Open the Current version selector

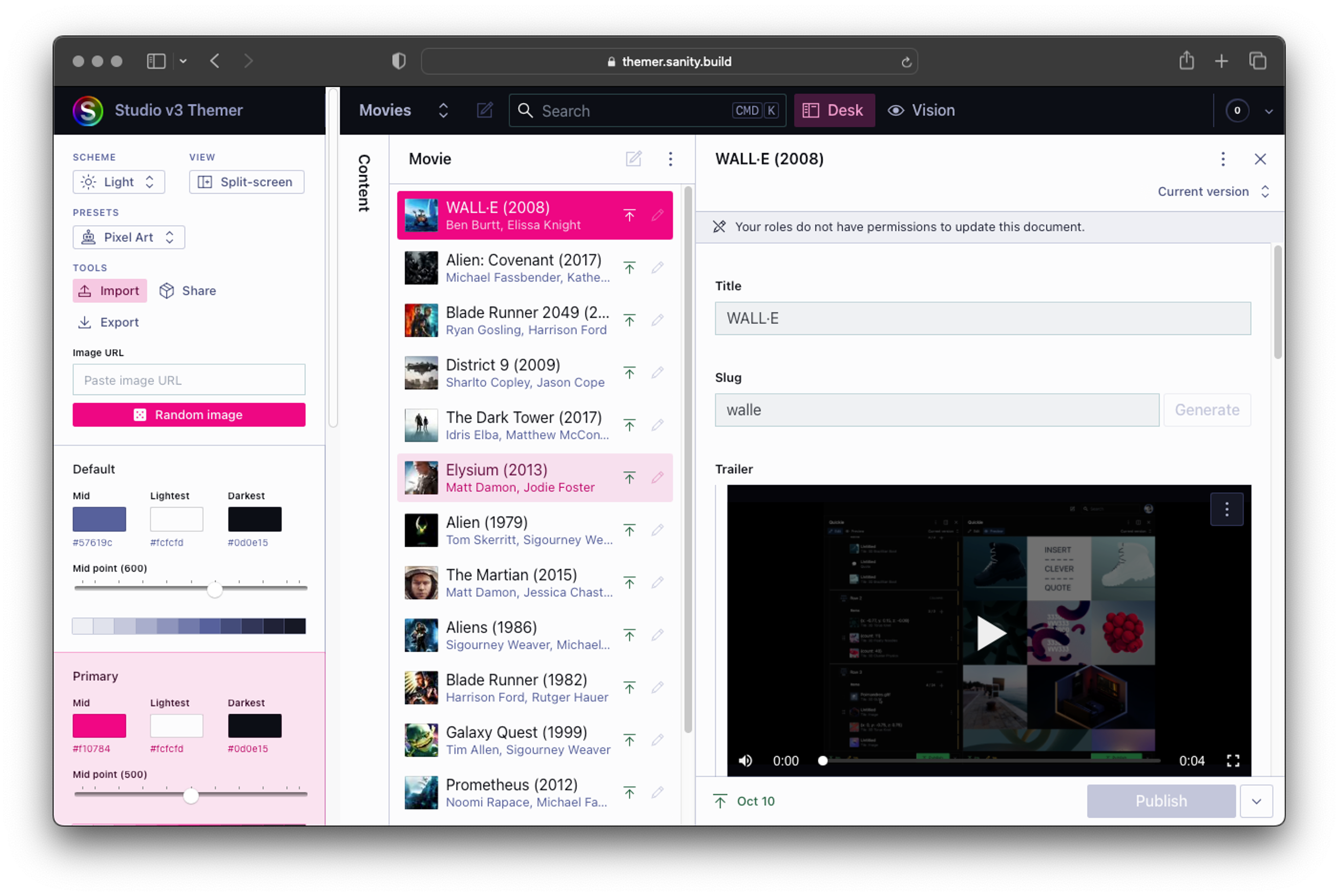pos(1212,192)
